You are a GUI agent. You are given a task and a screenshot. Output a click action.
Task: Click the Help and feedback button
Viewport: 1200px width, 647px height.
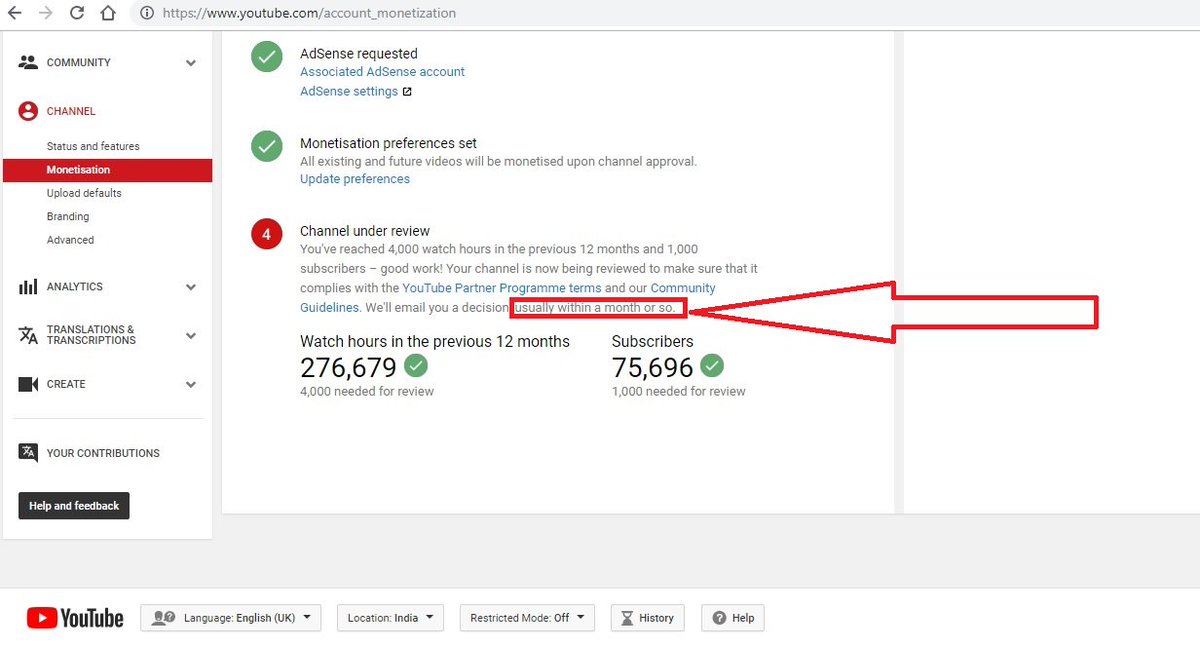(74, 506)
